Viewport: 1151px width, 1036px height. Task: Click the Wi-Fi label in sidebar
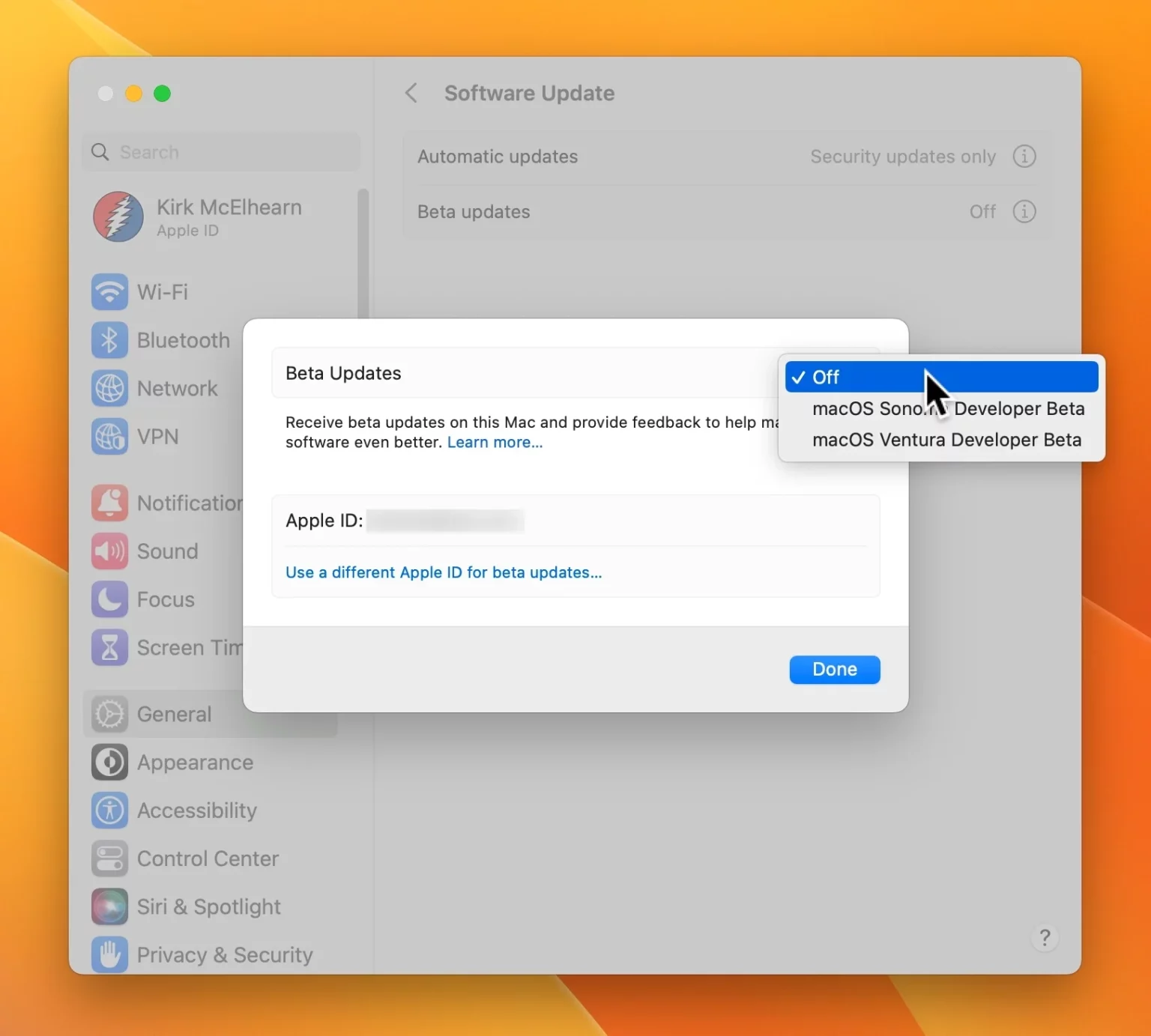tap(163, 292)
